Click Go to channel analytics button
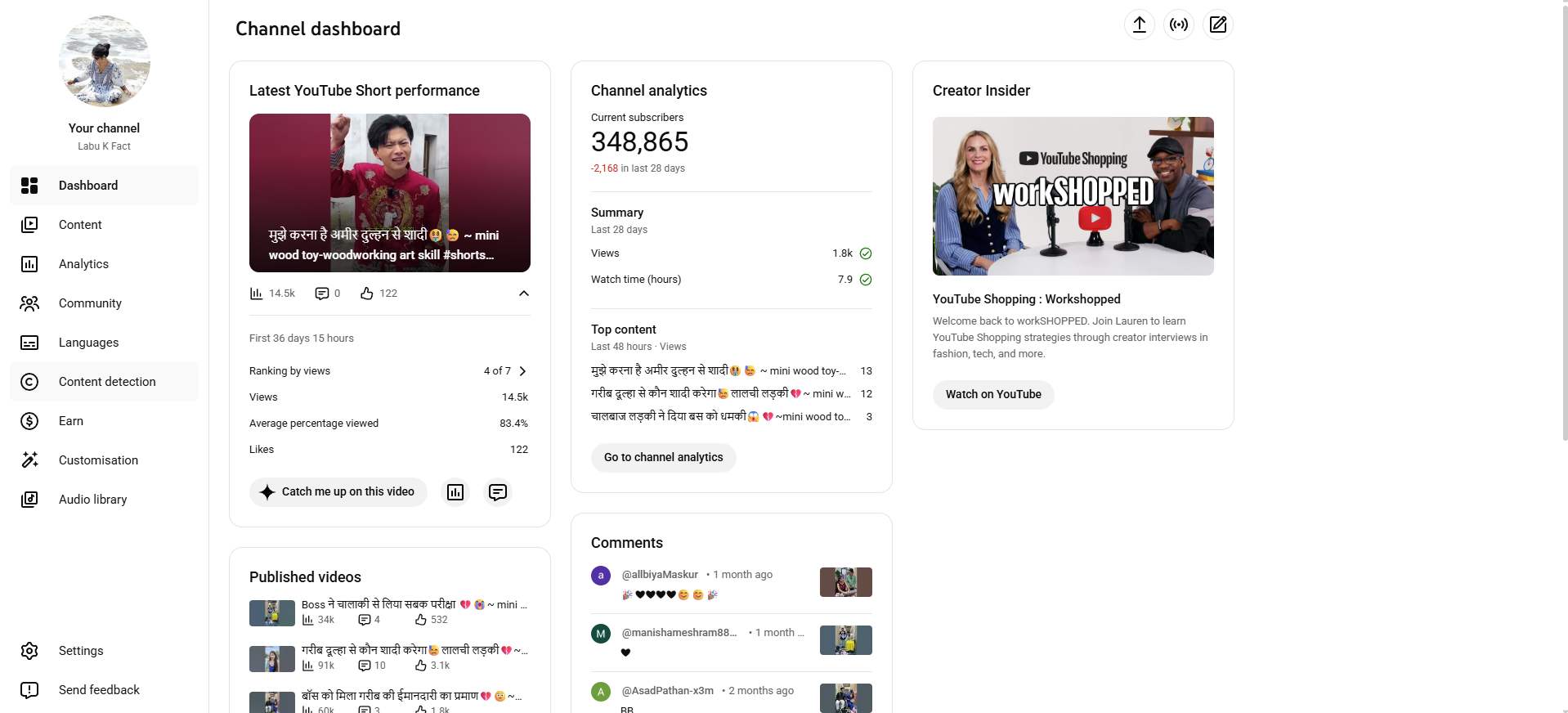This screenshot has height=713, width=1568. click(x=664, y=458)
